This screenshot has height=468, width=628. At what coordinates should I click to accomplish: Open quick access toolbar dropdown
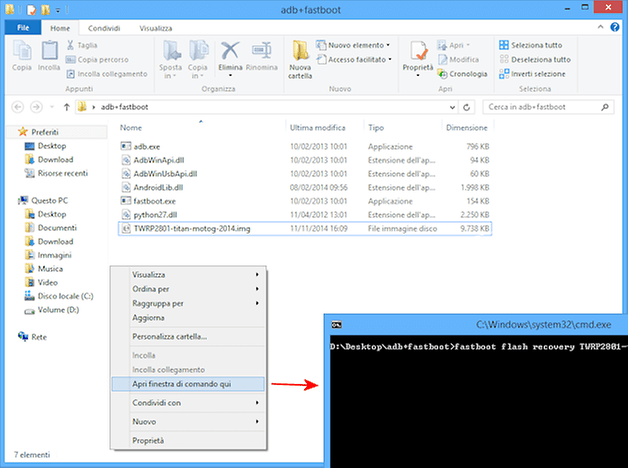[58, 9]
